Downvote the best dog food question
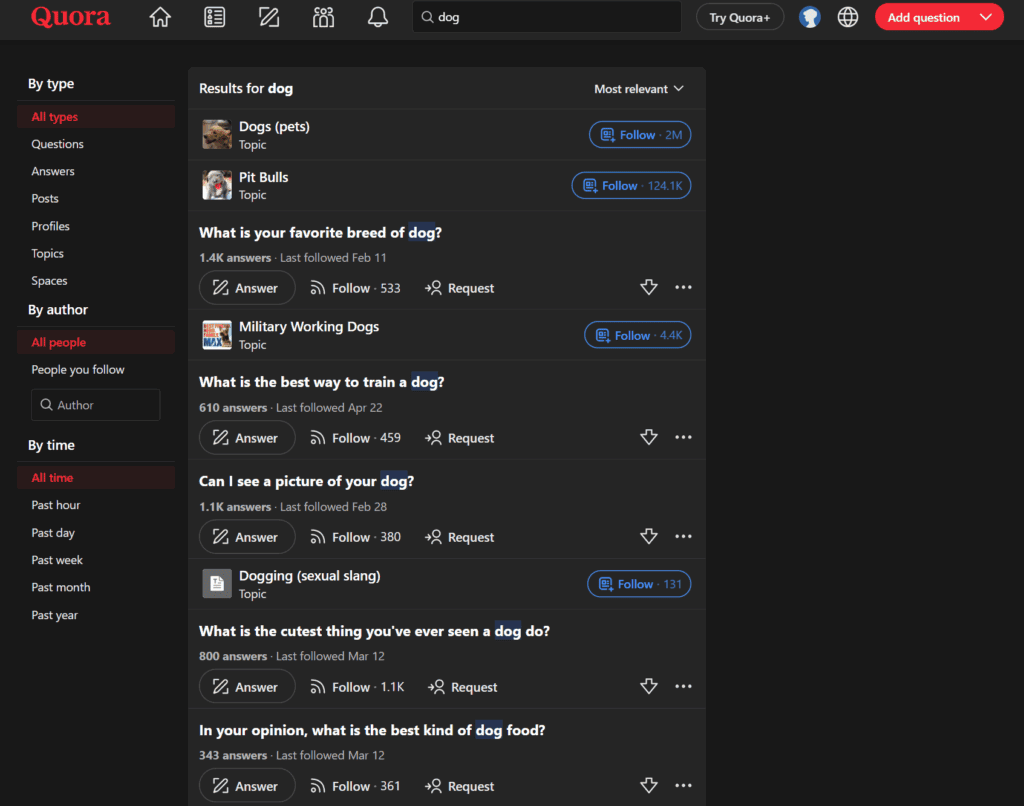 point(648,785)
